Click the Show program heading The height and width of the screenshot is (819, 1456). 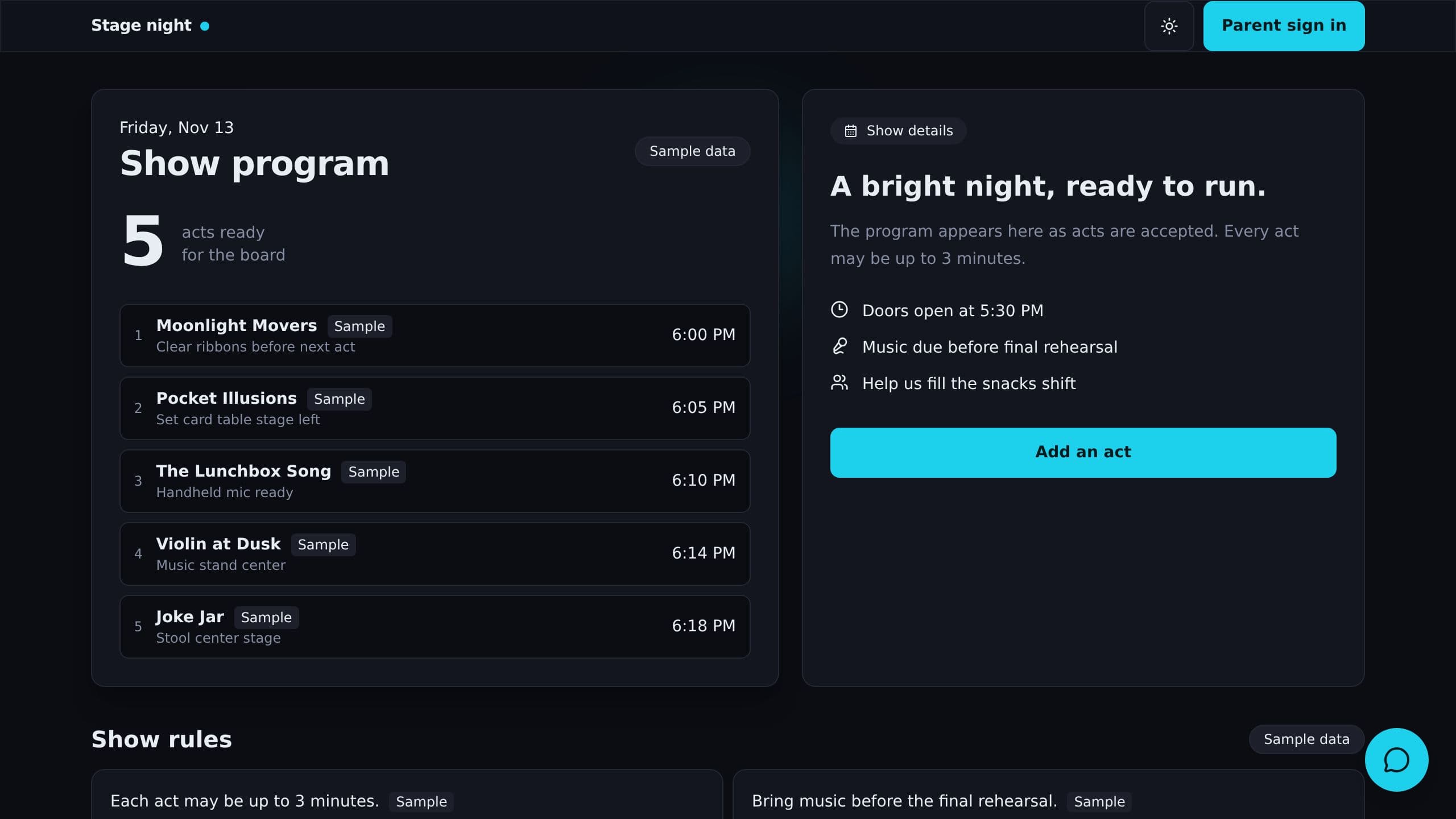(255, 164)
